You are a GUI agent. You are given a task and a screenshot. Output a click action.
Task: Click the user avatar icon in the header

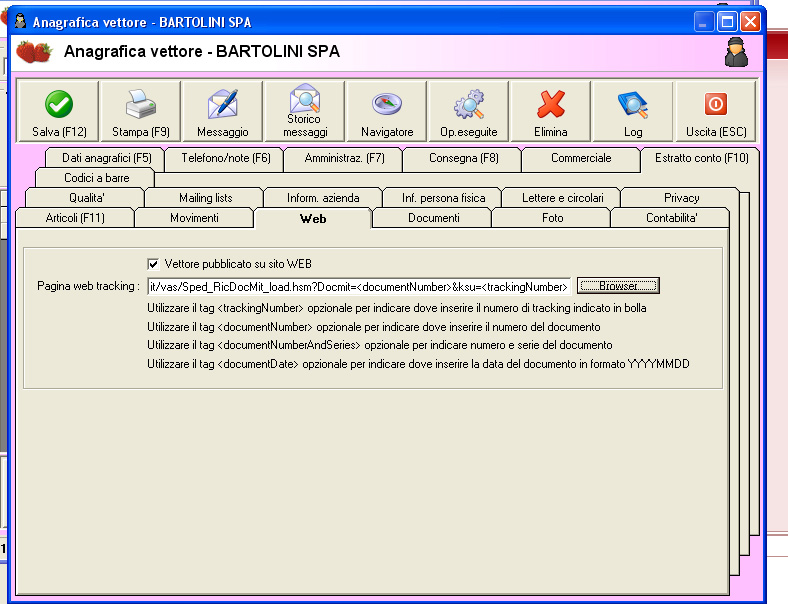[736, 52]
